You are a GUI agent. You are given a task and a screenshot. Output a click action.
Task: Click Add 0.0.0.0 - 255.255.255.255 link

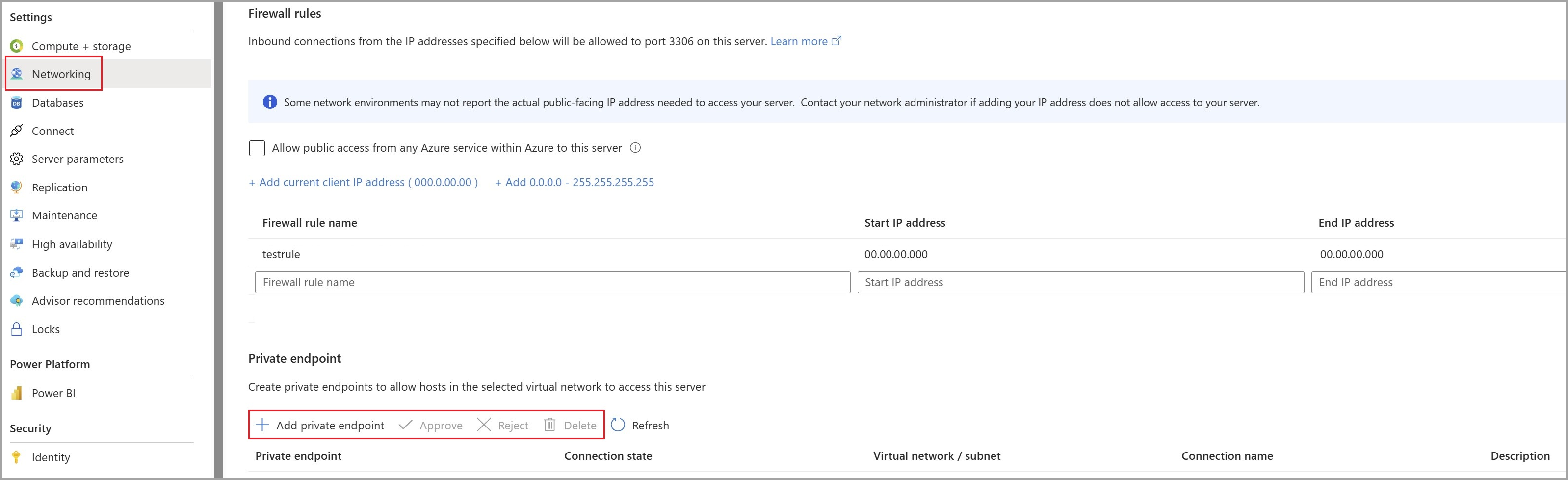click(x=574, y=182)
